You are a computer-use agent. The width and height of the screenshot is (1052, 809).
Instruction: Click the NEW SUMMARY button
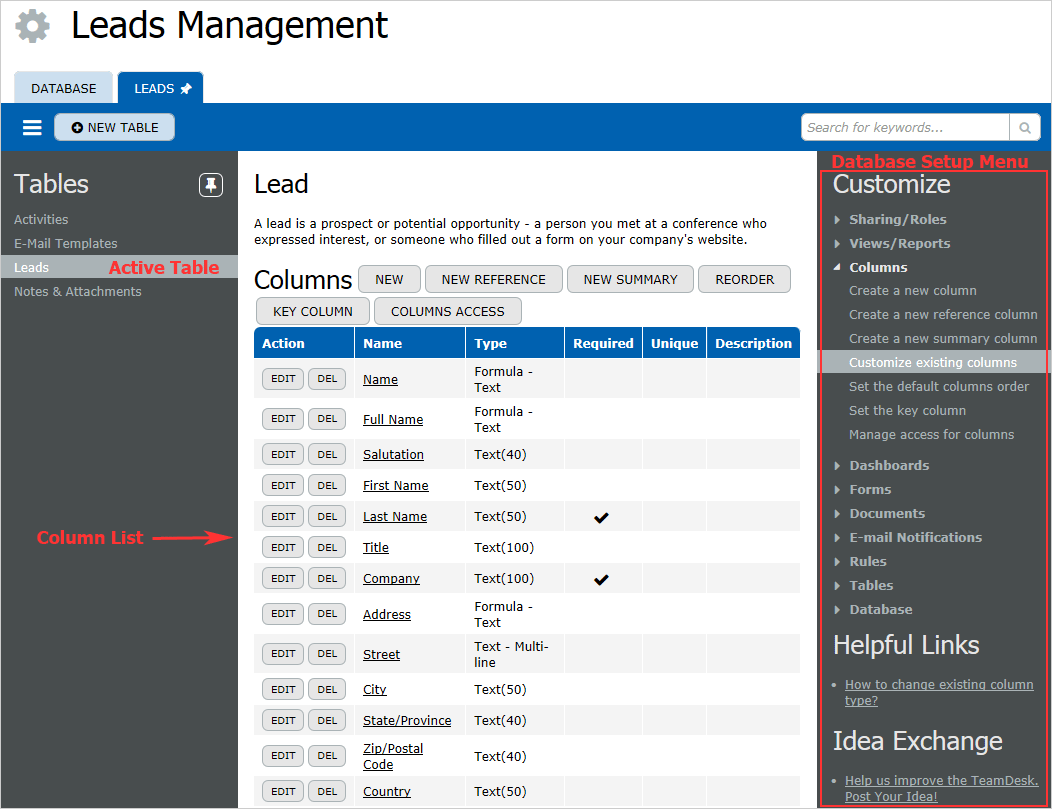coord(631,280)
